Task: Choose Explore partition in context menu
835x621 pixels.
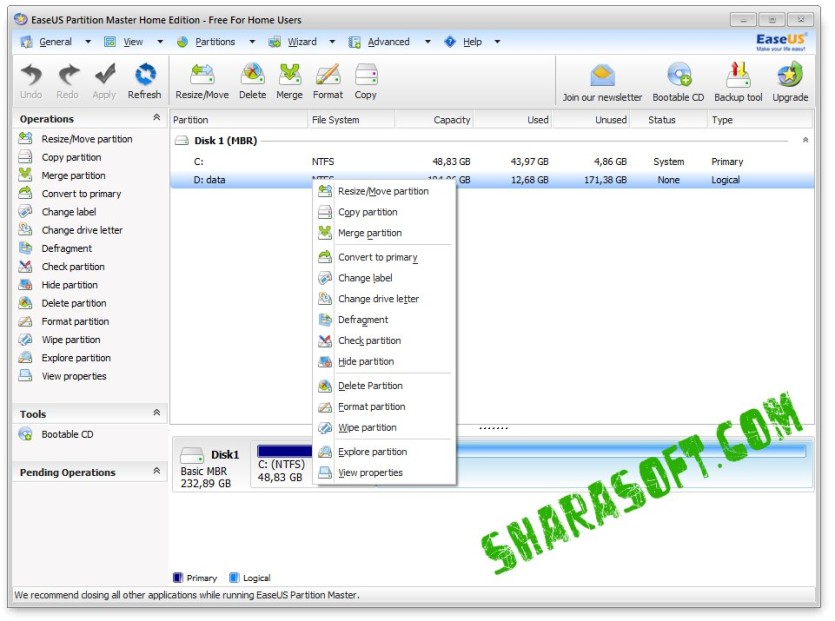Action: click(383, 452)
